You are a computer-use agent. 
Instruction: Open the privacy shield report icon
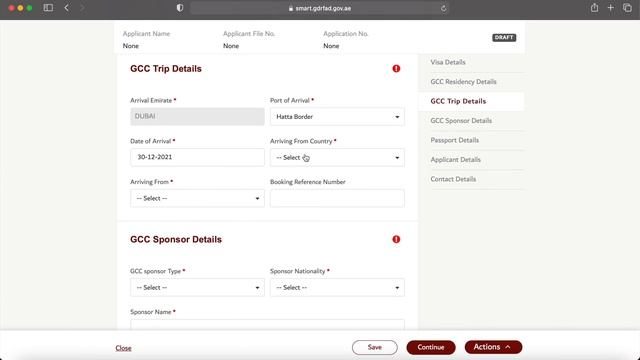(x=180, y=8)
